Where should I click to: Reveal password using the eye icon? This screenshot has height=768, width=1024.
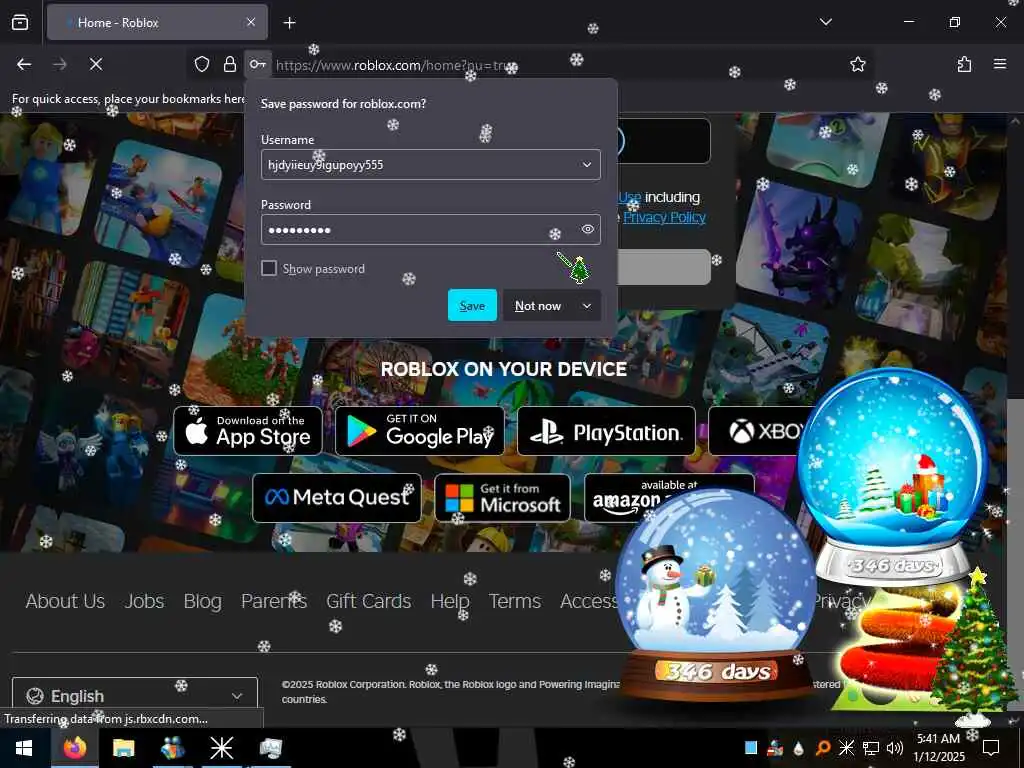588,229
